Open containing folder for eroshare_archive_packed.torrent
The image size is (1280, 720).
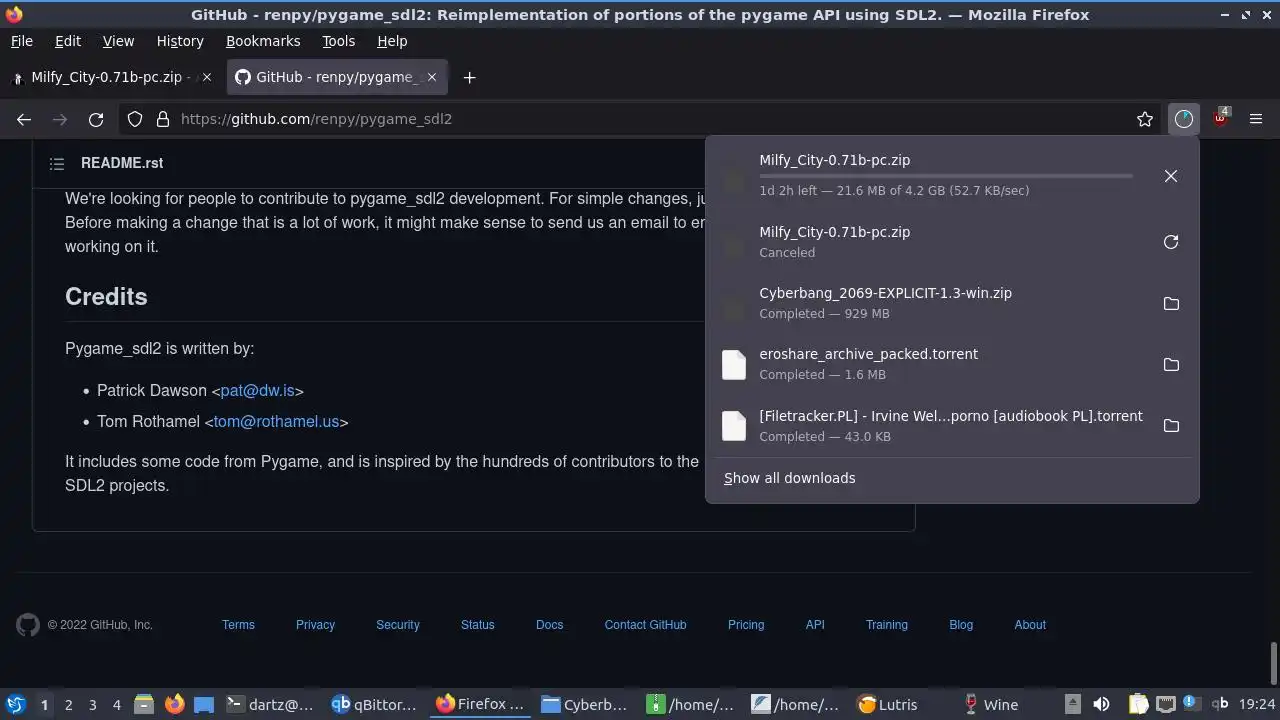(x=1171, y=364)
